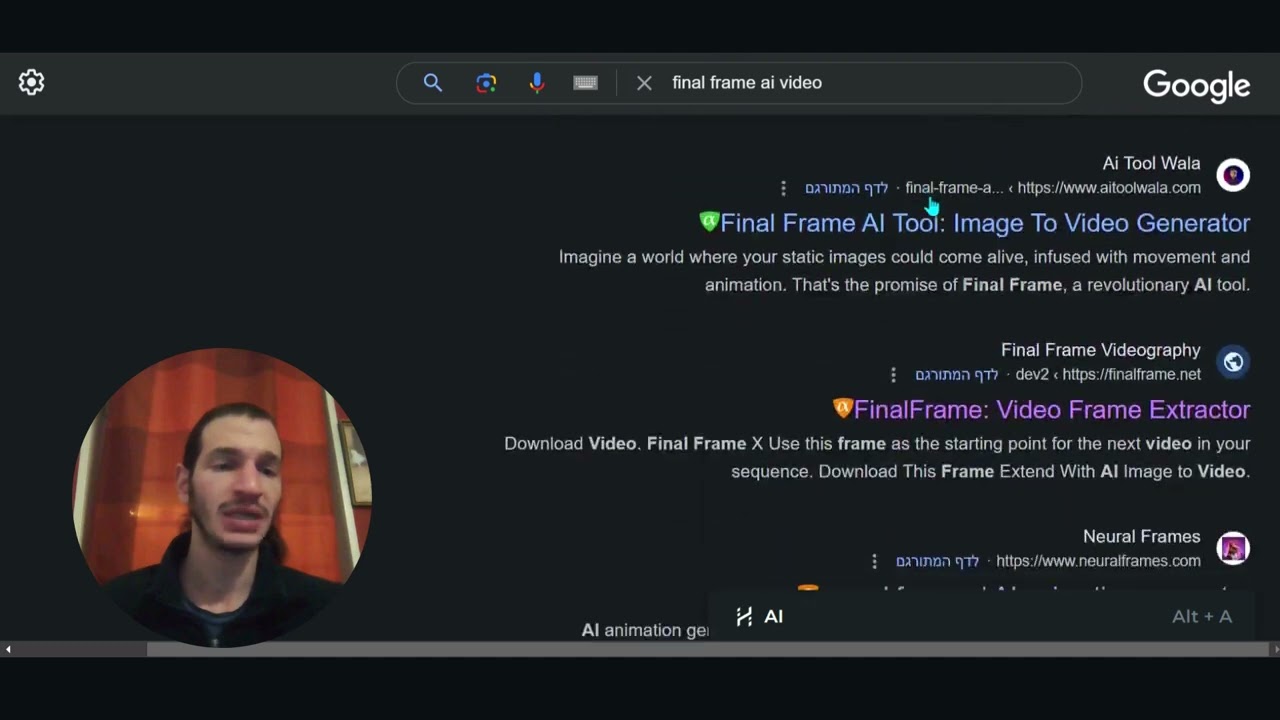Open more options for finalframe.net result

click(893, 375)
